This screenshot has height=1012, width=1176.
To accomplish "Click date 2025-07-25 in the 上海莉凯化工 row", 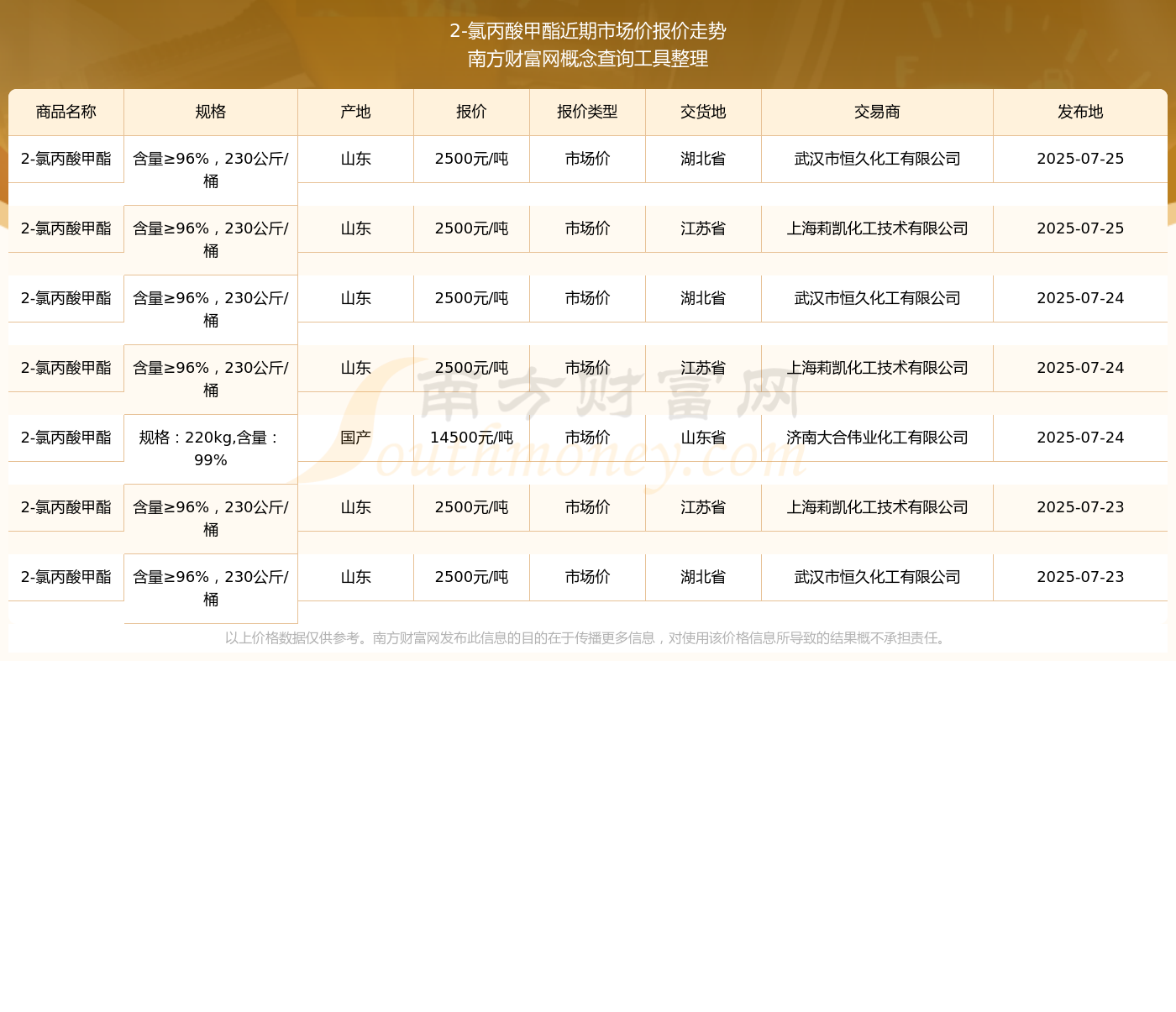I will pos(1080,228).
